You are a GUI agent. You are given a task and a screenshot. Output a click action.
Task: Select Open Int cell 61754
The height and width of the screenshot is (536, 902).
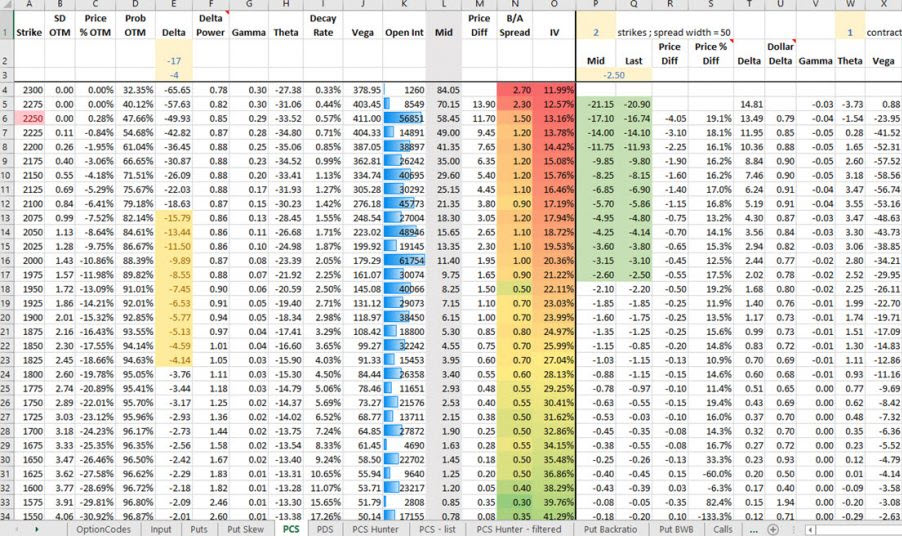[x=404, y=261]
